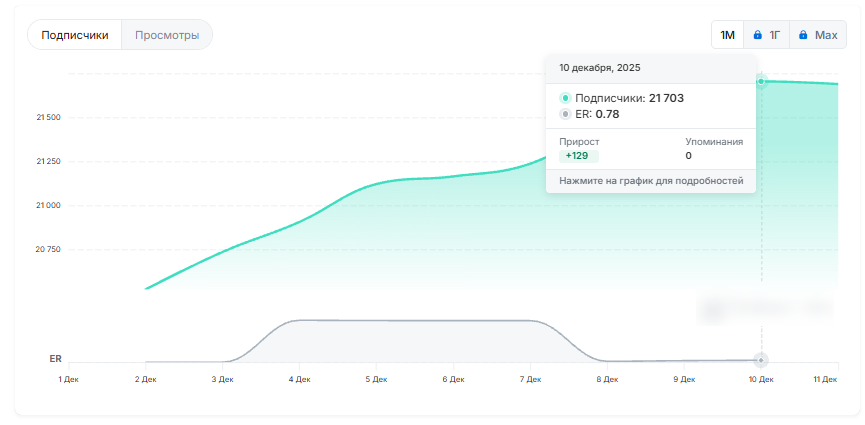
Task: Click the Упоминания value in the tooltip
Action: [688, 156]
